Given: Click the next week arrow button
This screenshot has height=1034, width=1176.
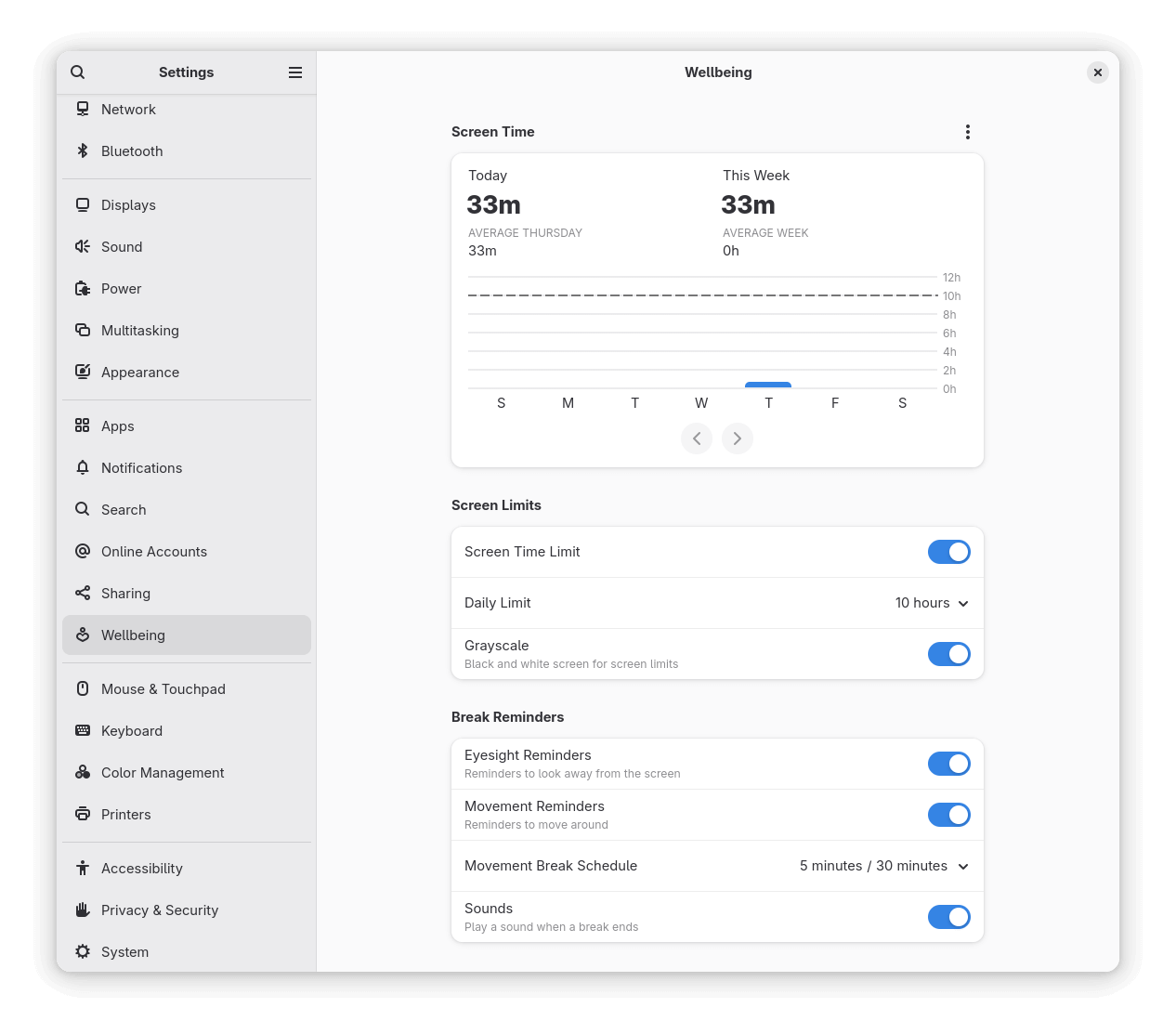Looking at the screenshot, I should click(x=738, y=438).
